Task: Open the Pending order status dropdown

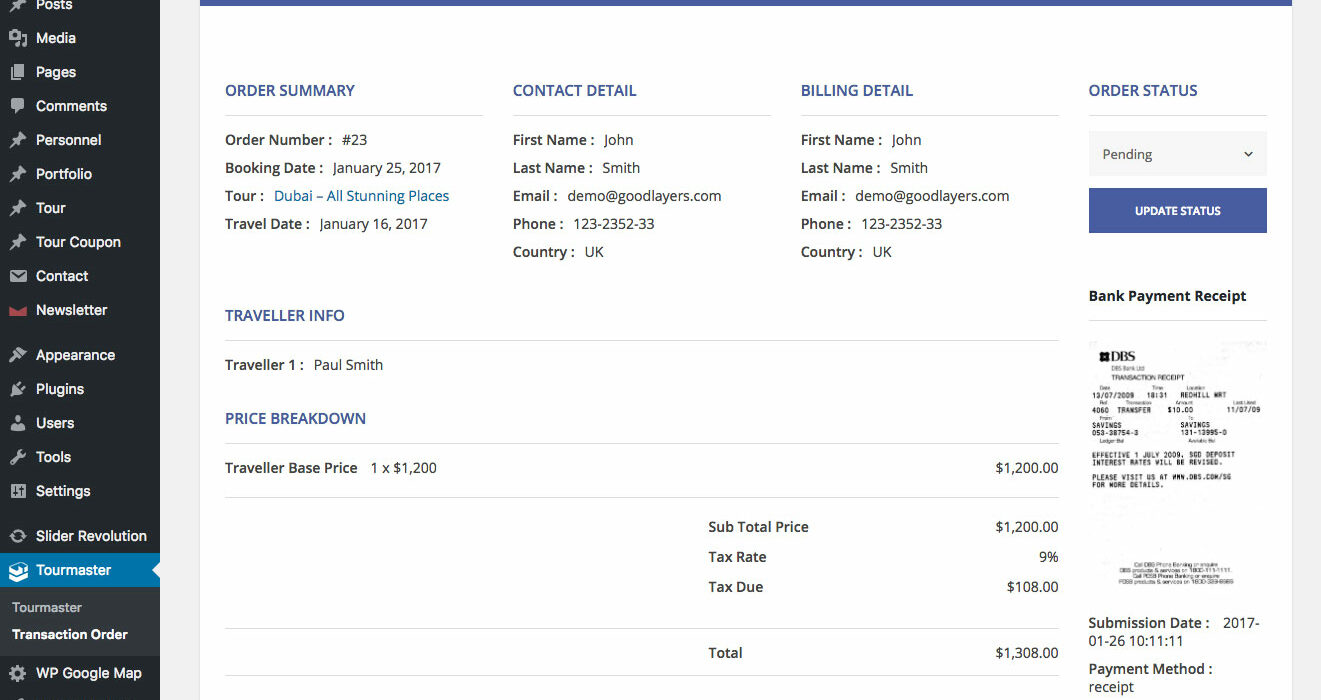Action: point(1177,154)
